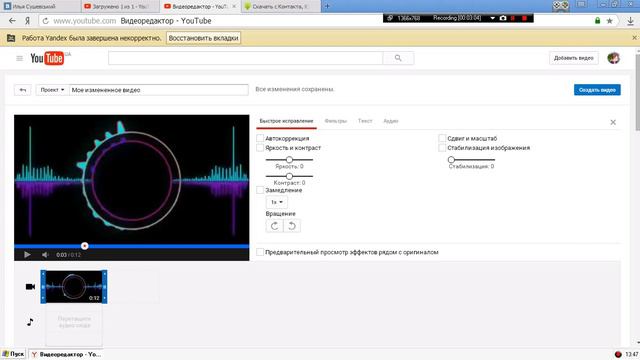Open the user avatar account menu
The width and height of the screenshot is (640, 360).
[613, 58]
